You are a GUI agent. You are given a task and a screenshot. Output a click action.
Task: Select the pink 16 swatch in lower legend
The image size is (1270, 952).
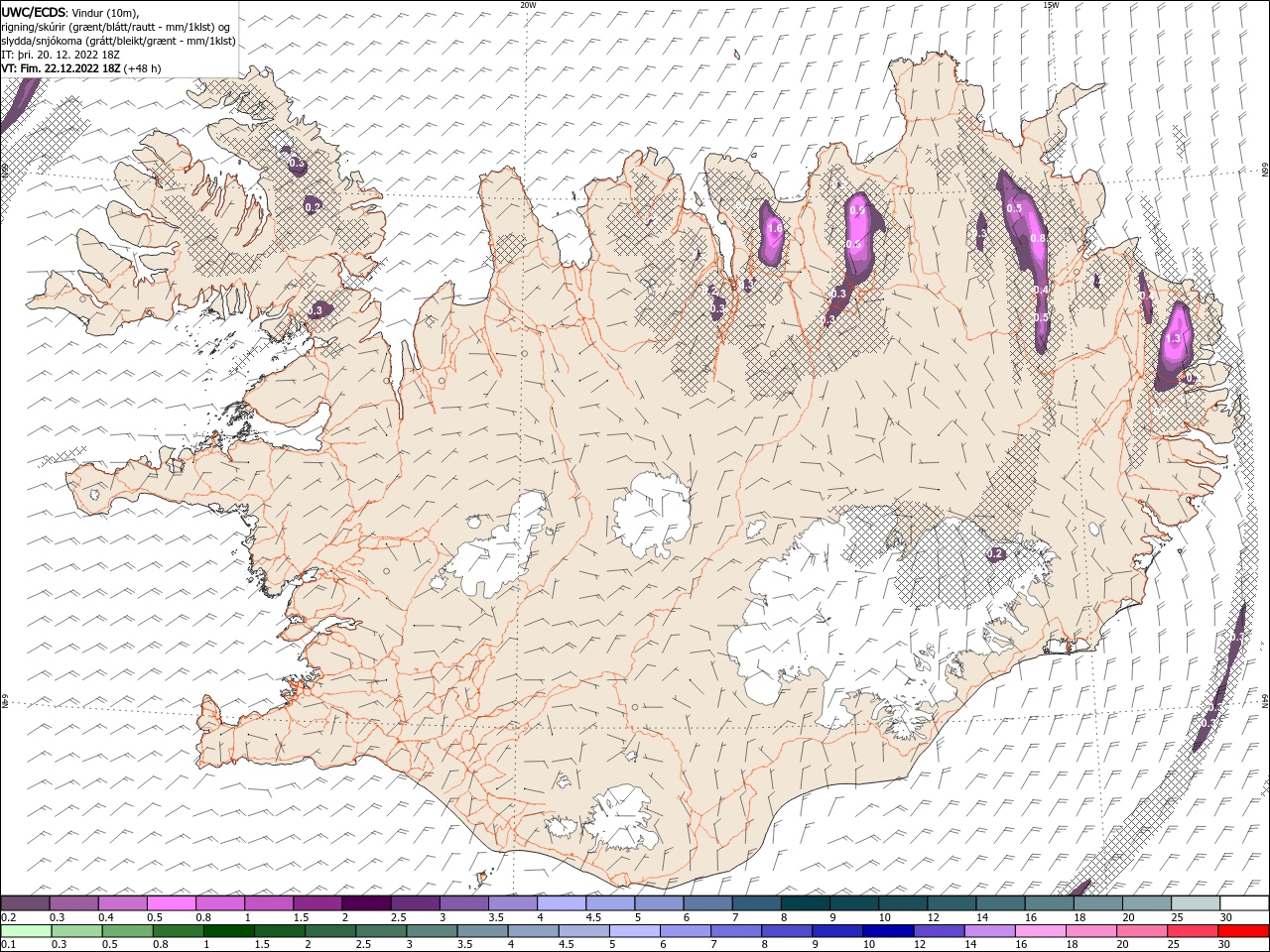(1041, 930)
